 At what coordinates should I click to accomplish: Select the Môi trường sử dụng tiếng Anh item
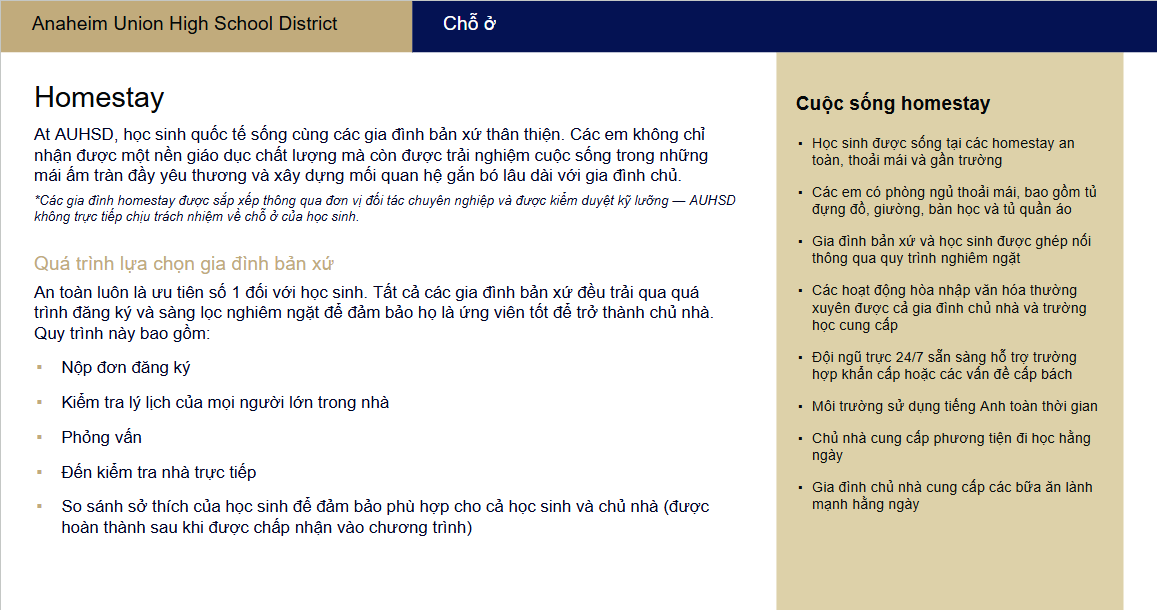coord(954,406)
